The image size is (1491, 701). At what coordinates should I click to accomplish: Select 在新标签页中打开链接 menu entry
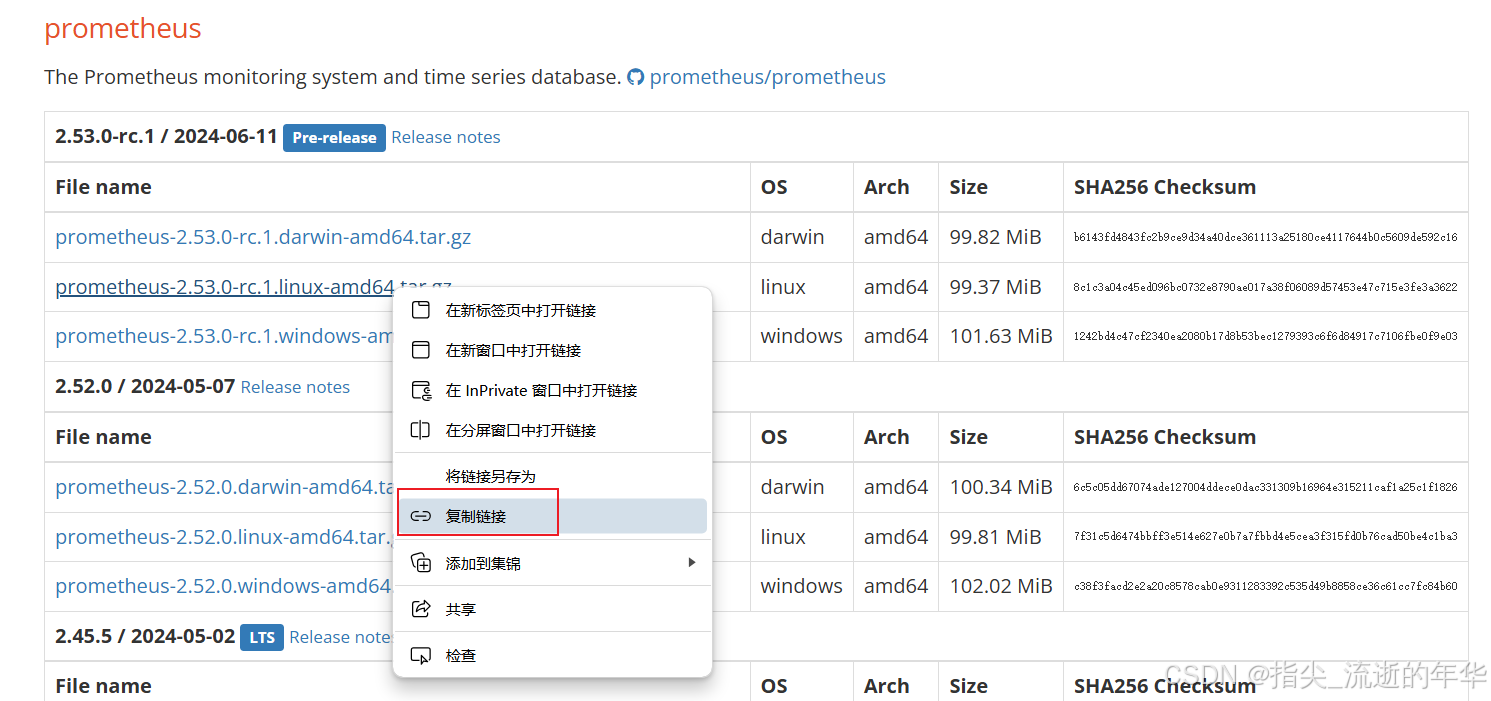[552, 310]
